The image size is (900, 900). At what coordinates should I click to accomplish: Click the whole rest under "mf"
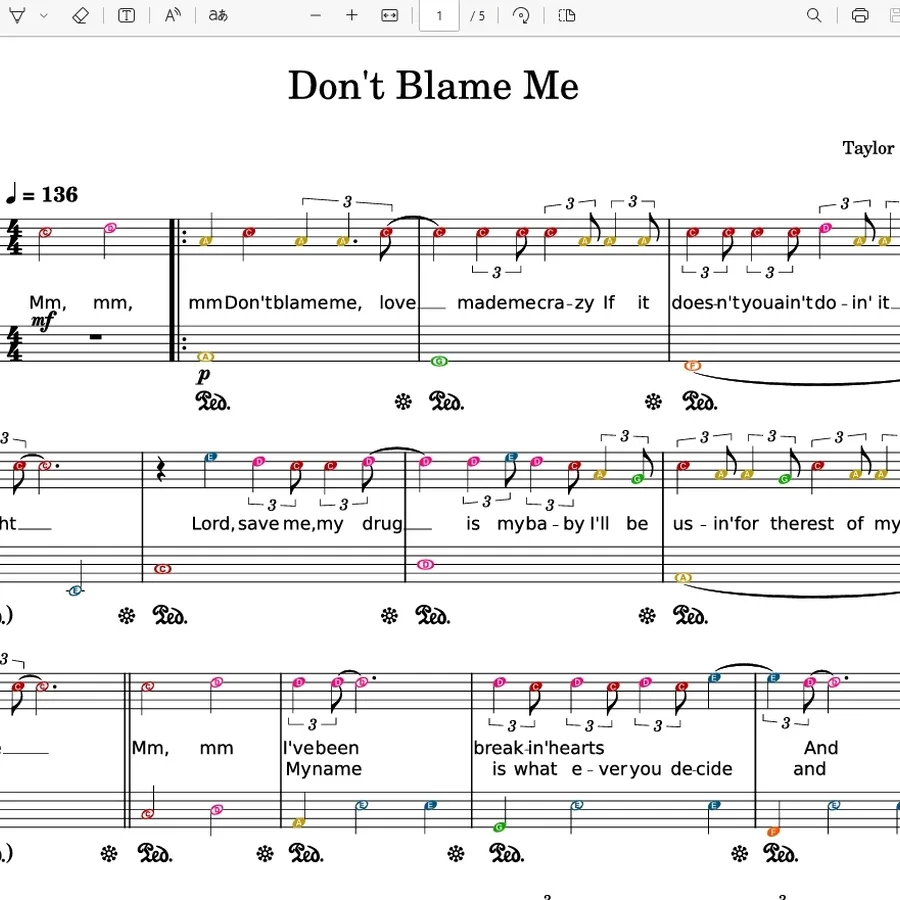(x=96, y=337)
